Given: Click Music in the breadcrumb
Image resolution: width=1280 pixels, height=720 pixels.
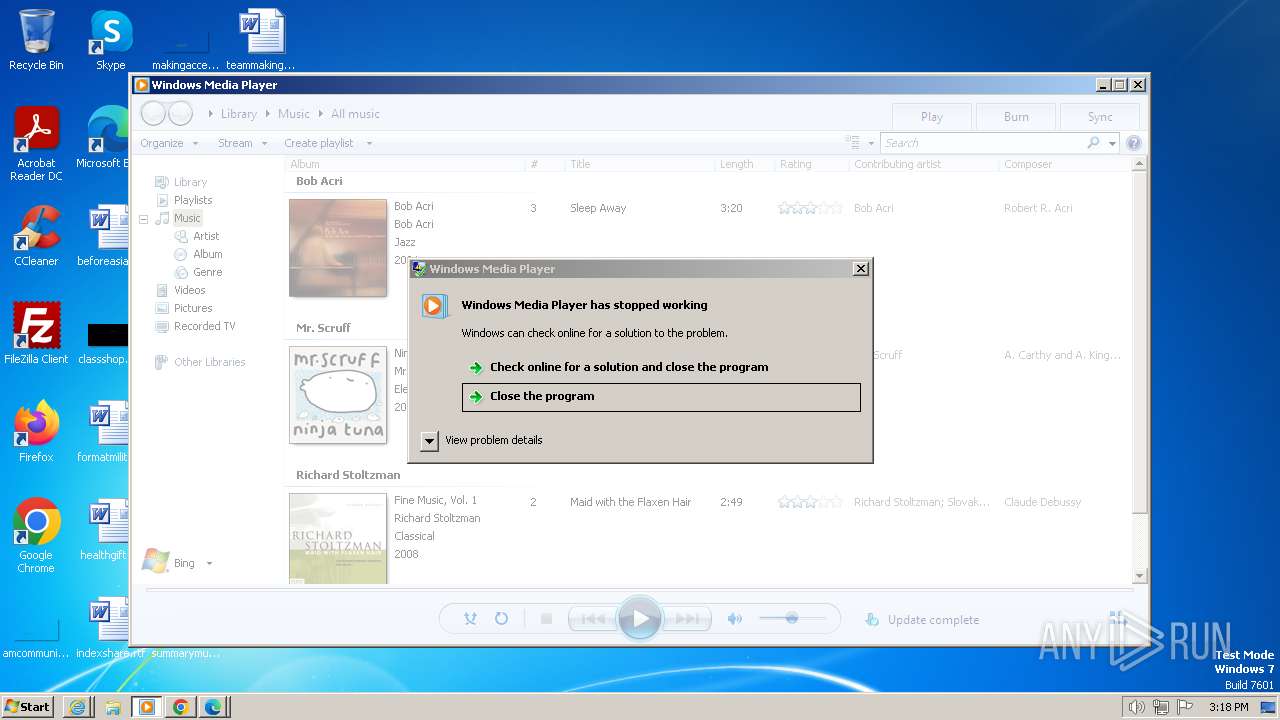Looking at the screenshot, I should (x=294, y=114).
